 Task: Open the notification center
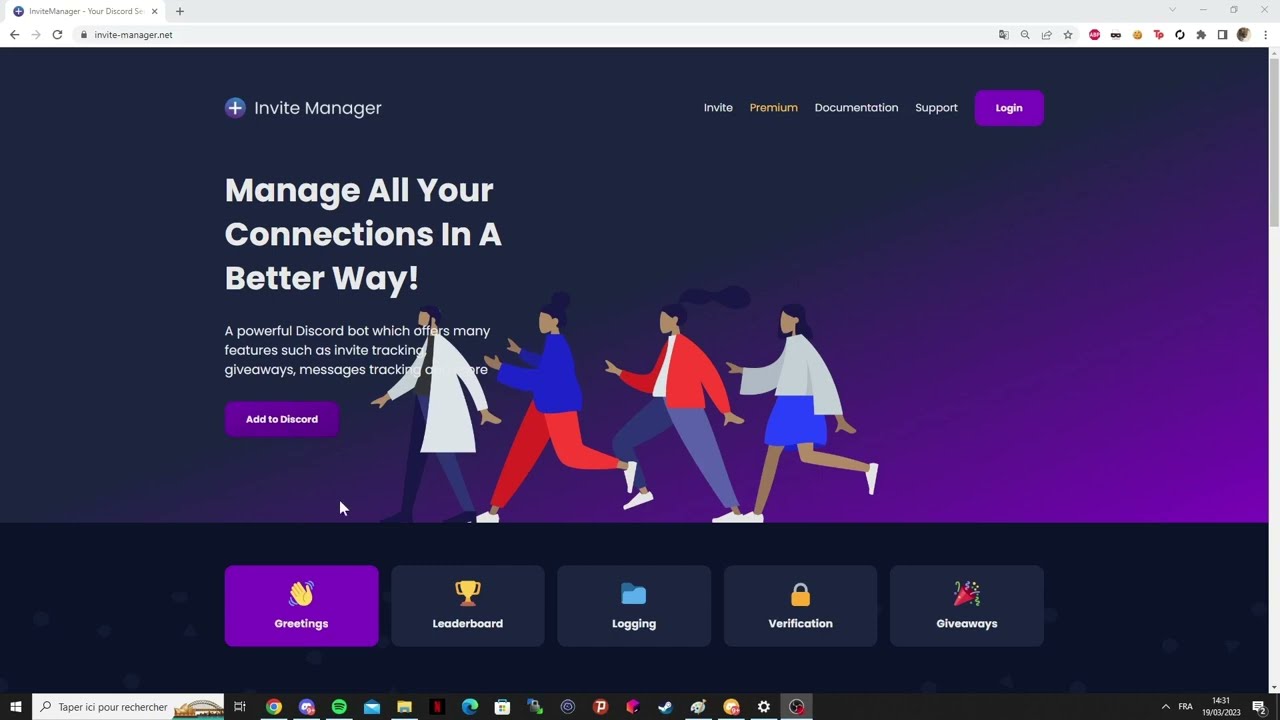(x=1260, y=707)
